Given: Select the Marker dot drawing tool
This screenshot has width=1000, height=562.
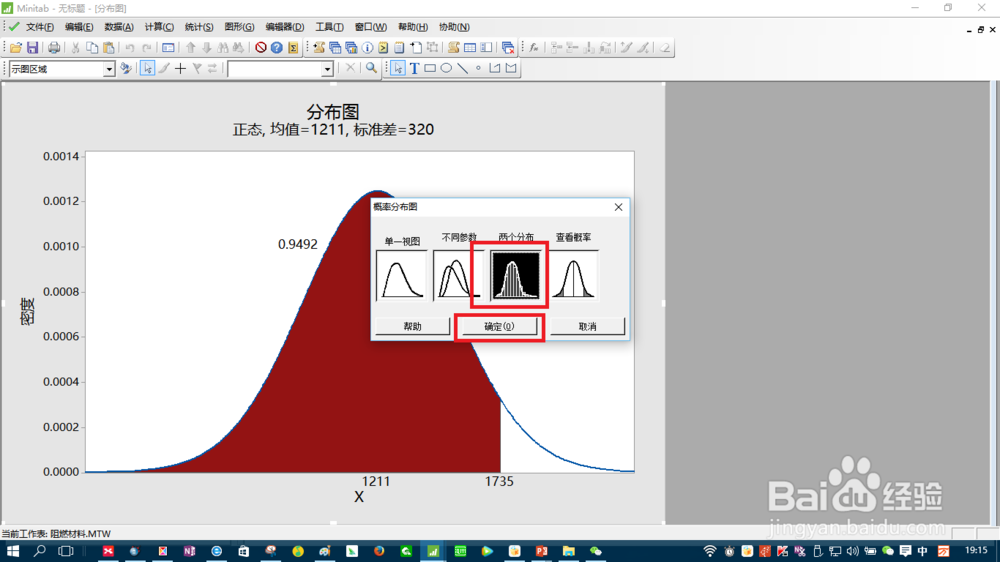Looking at the screenshot, I should [478, 68].
